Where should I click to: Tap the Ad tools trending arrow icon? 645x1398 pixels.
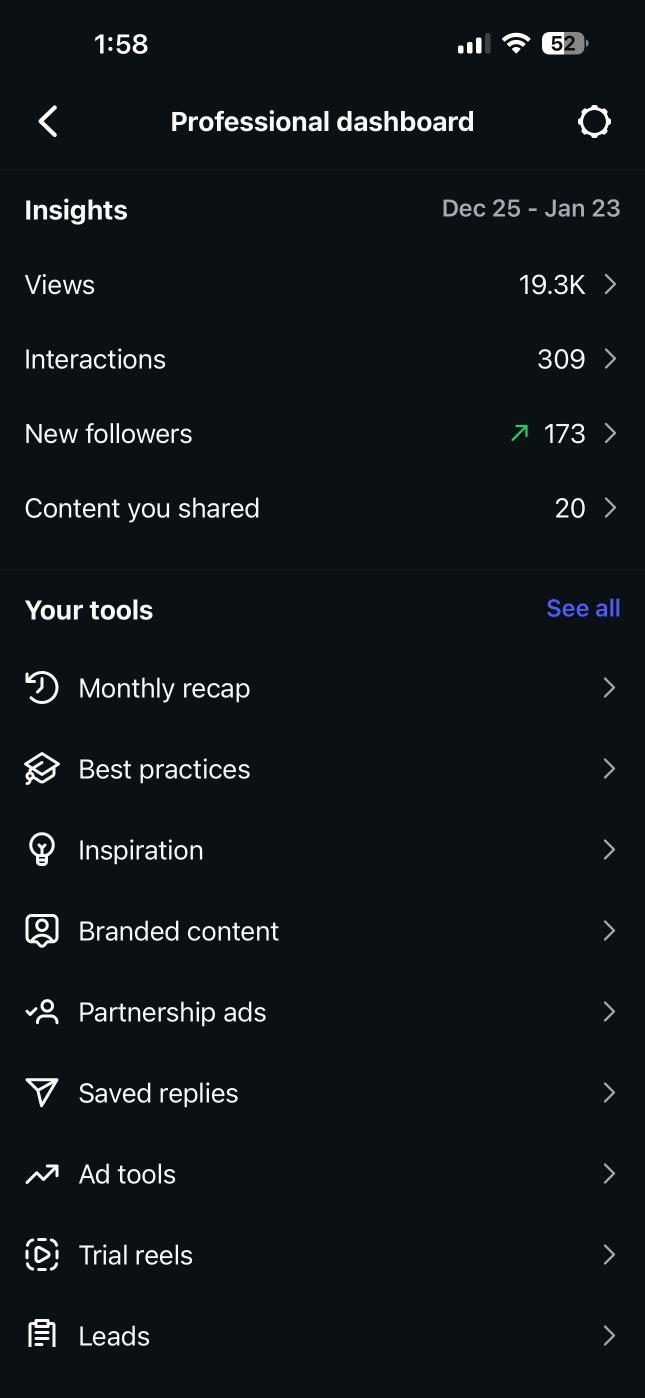(41, 1174)
